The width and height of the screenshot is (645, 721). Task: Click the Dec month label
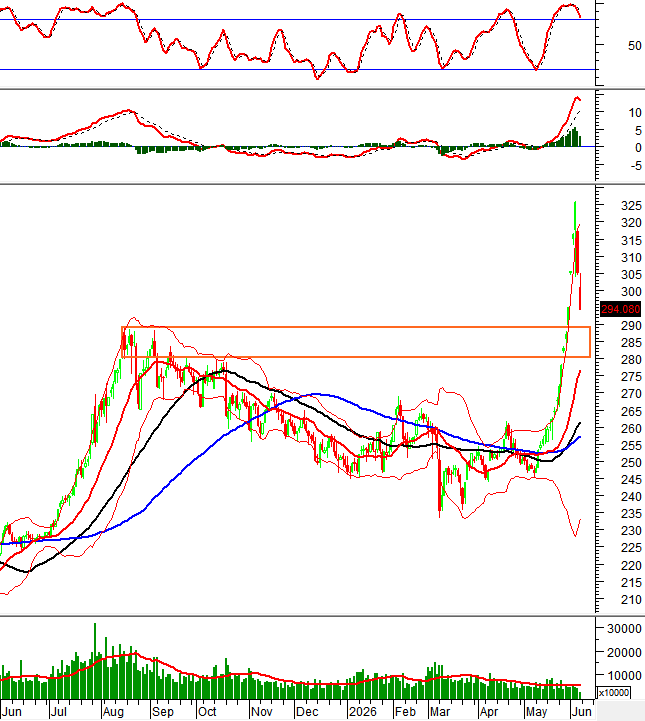pos(307,712)
